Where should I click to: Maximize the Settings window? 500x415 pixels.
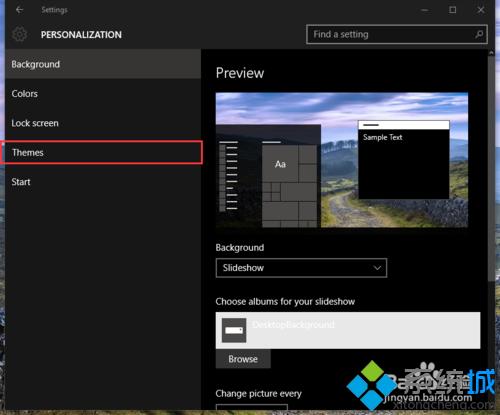coord(452,10)
